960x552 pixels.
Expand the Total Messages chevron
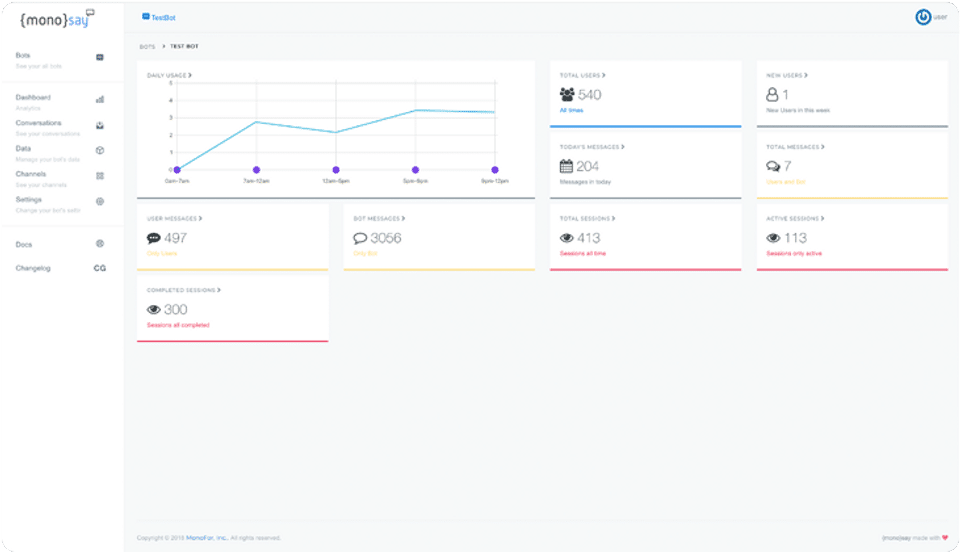click(x=822, y=147)
